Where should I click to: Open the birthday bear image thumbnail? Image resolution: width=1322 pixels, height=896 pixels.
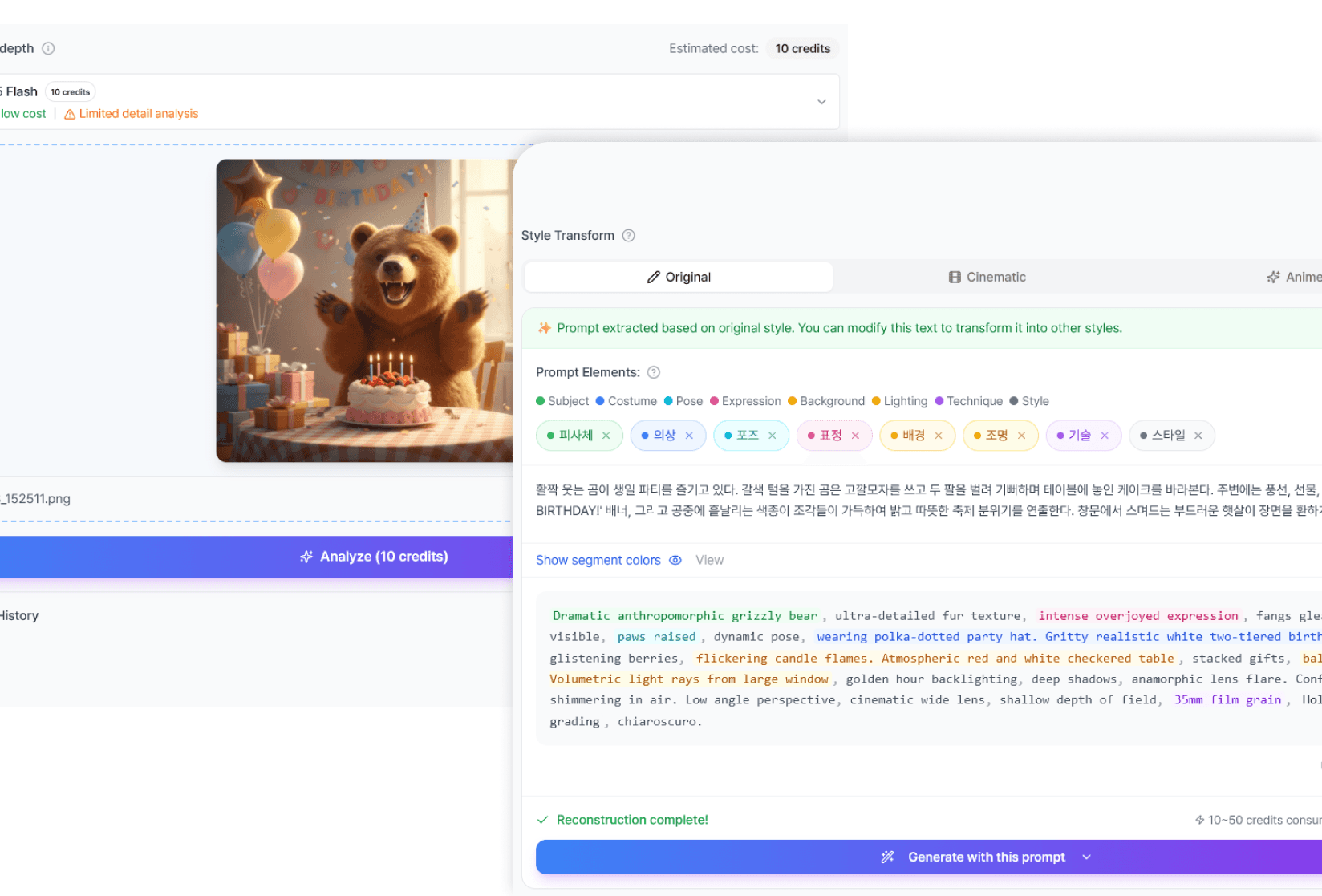[x=364, y=310]
